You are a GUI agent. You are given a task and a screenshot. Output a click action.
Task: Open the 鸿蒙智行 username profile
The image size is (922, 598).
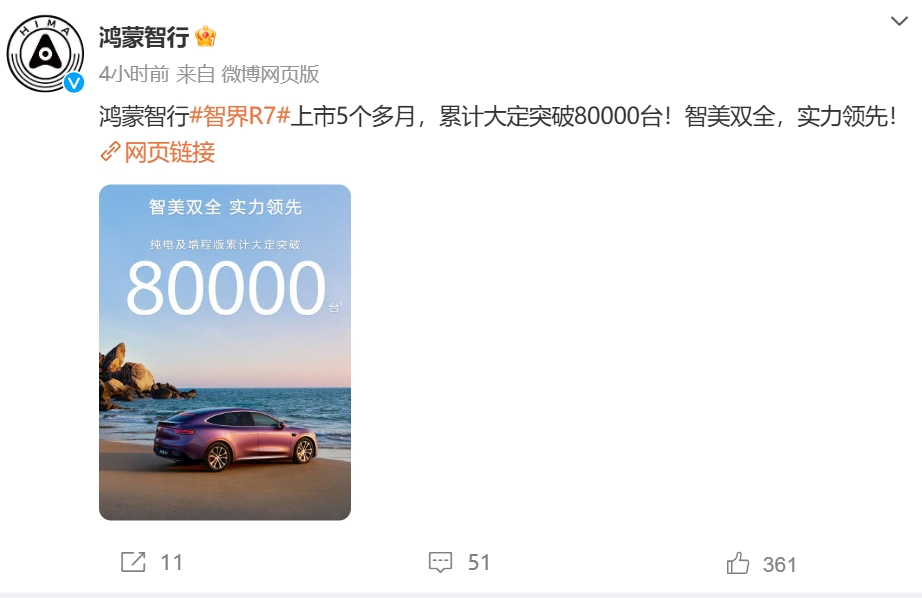coord(144,38)
